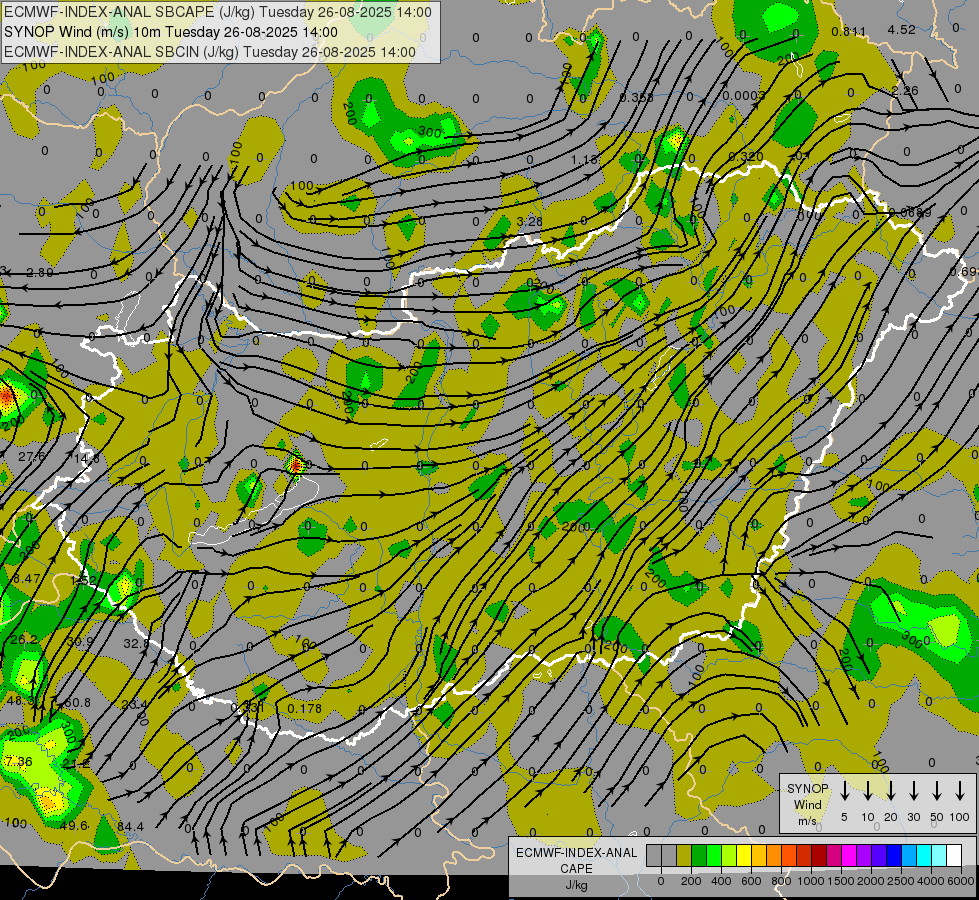
Task: Pick the cyan 4000 J/kg legend swatch
Action: pos(924,855)
